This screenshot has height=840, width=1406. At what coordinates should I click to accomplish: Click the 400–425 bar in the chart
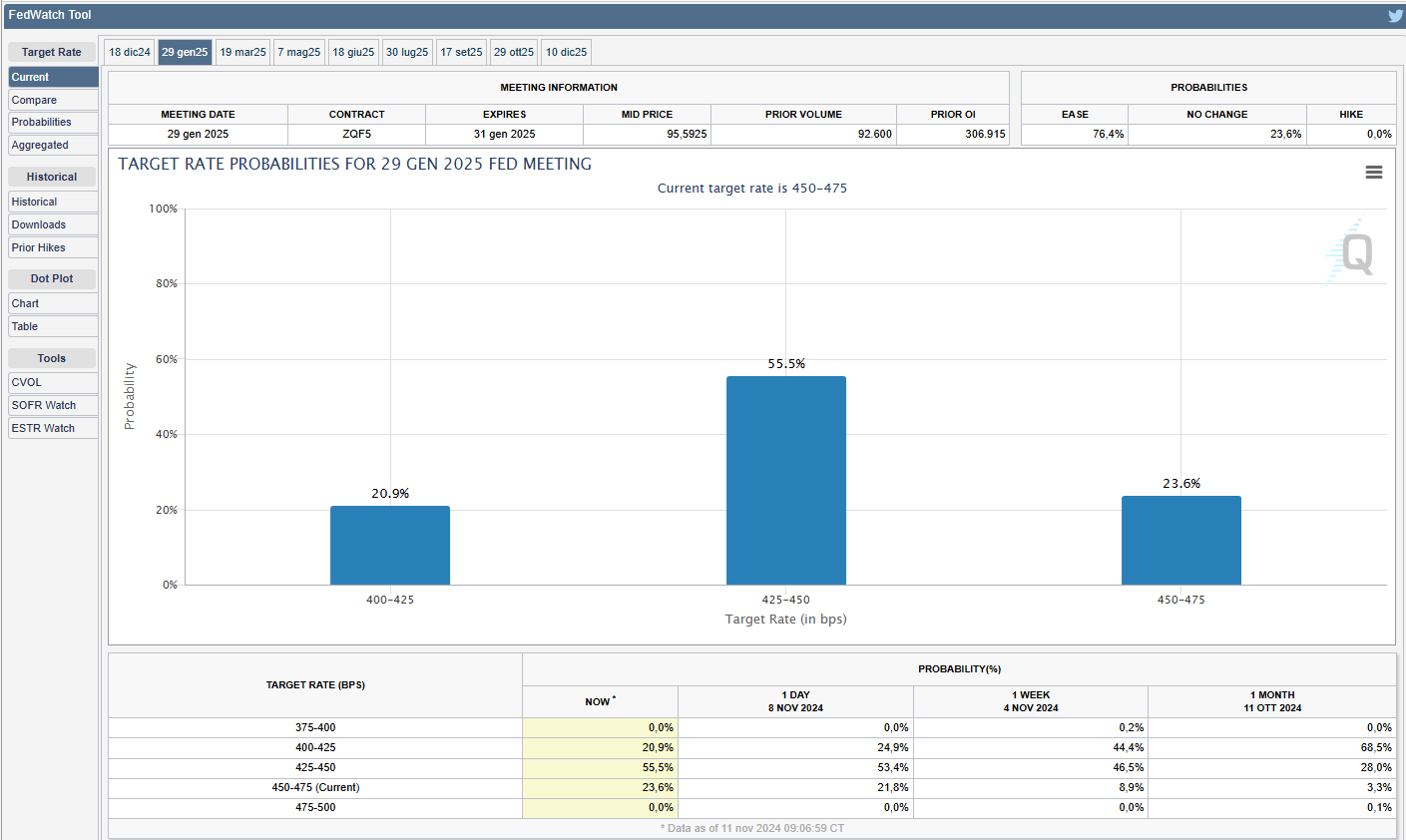(x=390, y=546)
